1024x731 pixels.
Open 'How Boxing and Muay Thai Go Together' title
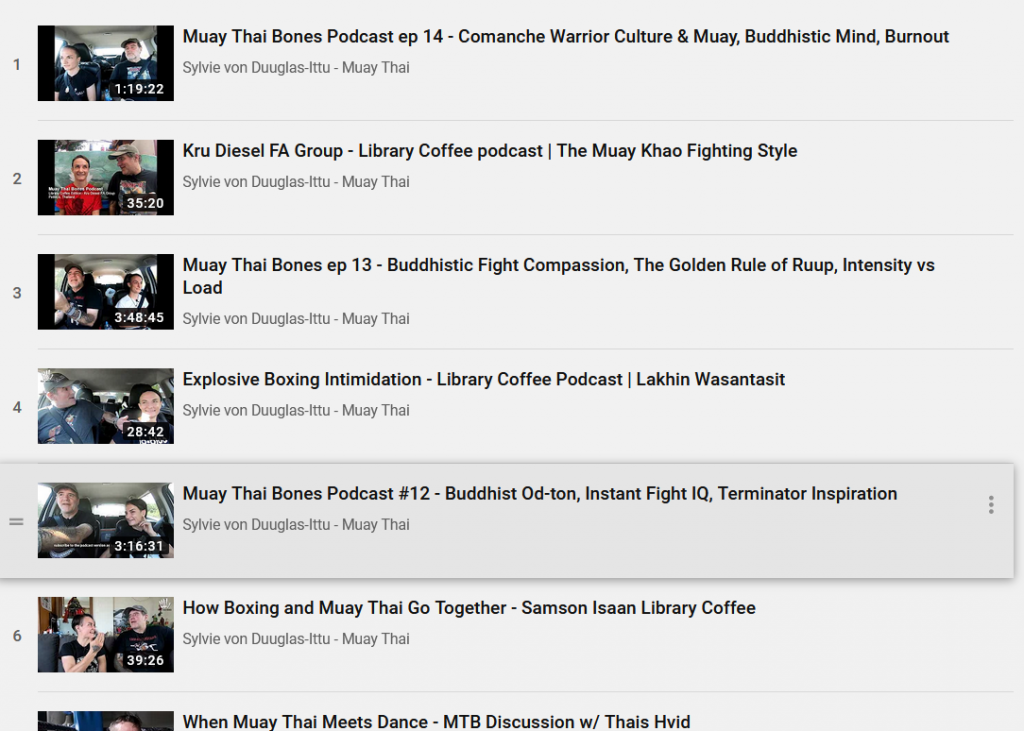(469, 608)
